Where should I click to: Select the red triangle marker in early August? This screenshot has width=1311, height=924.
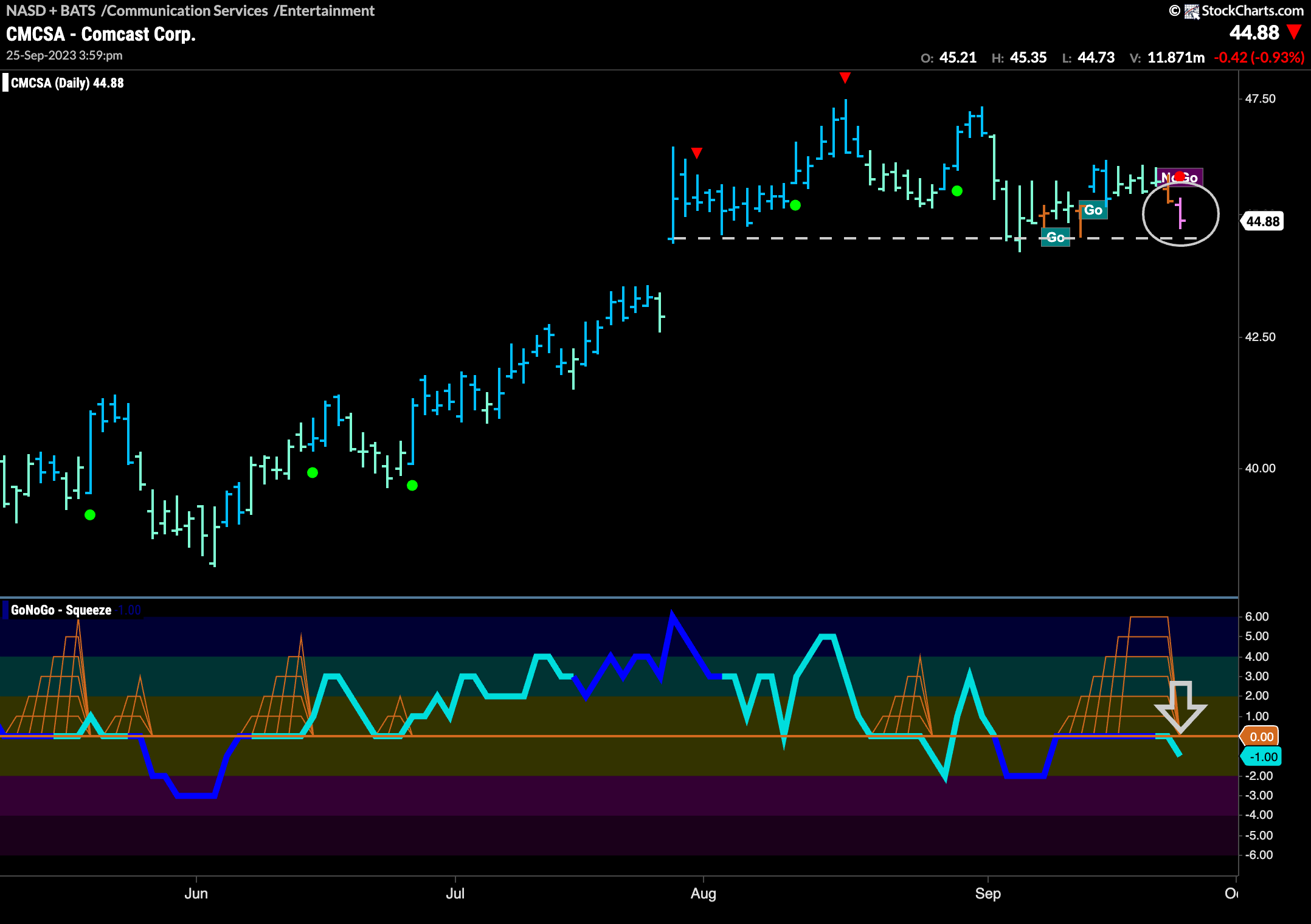(697, 153)
